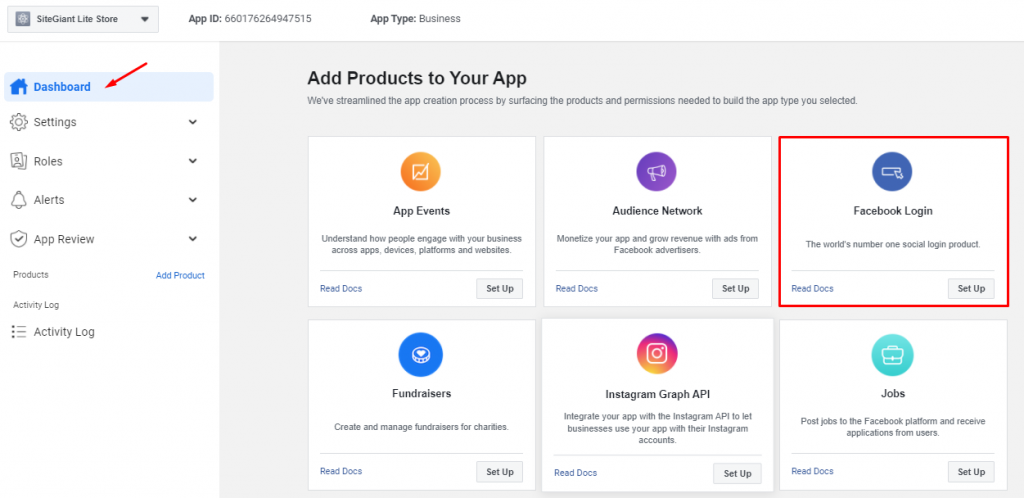Viewport: 1024px width, 498px height.
Task: Click the Dashboard house icon
Action: (x=19, y=87)
